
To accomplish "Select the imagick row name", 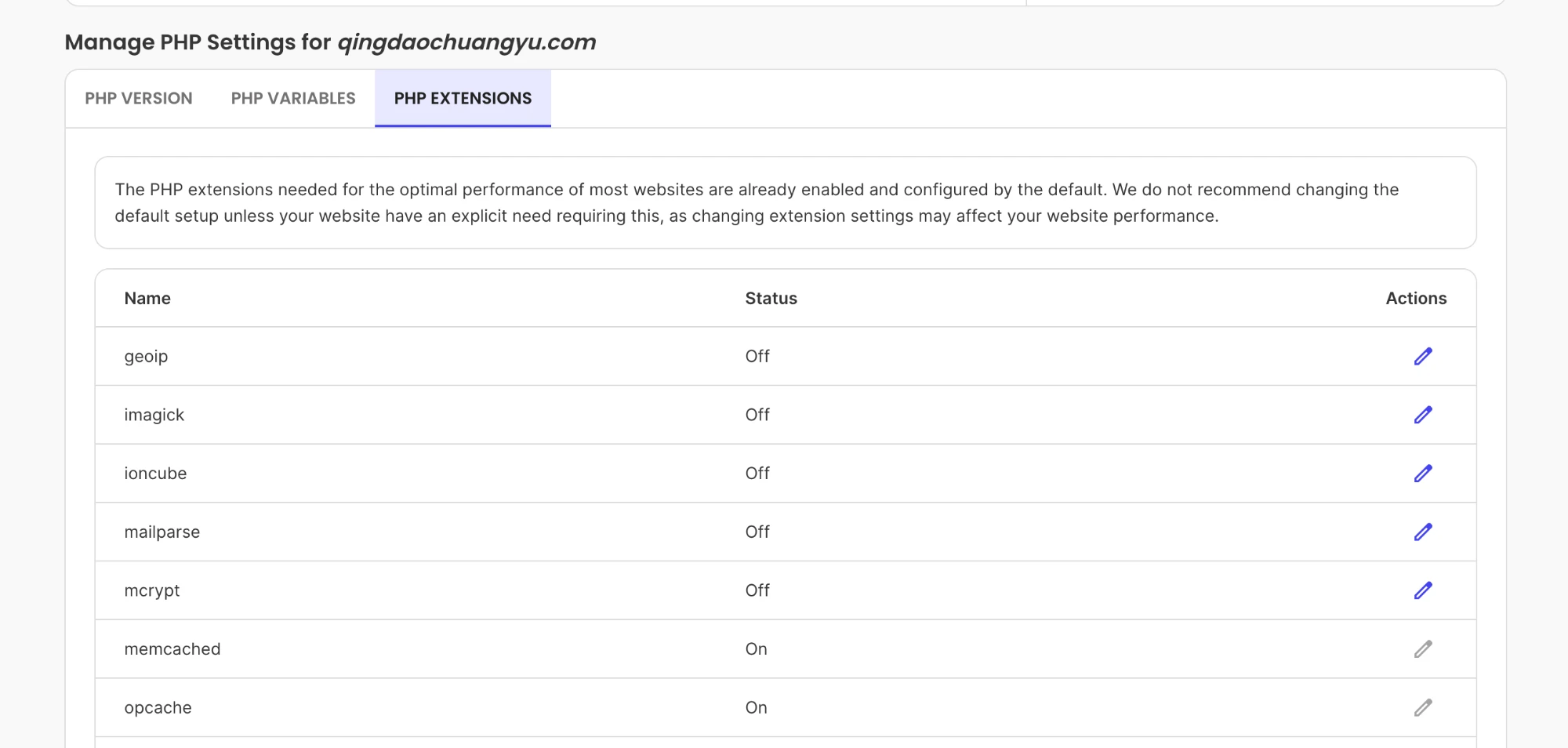I will 154,415.
